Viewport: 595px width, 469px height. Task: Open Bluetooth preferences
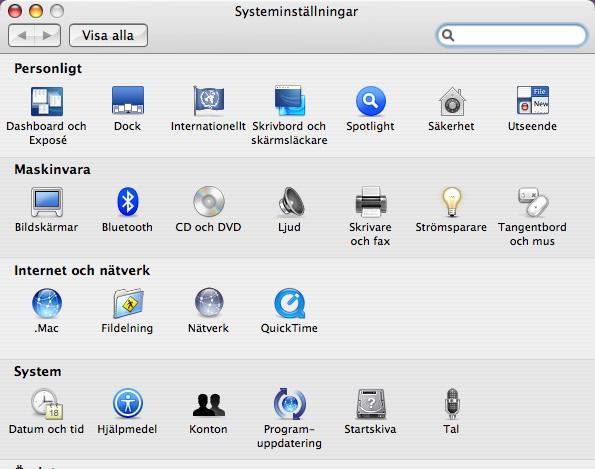click(128, 201)
